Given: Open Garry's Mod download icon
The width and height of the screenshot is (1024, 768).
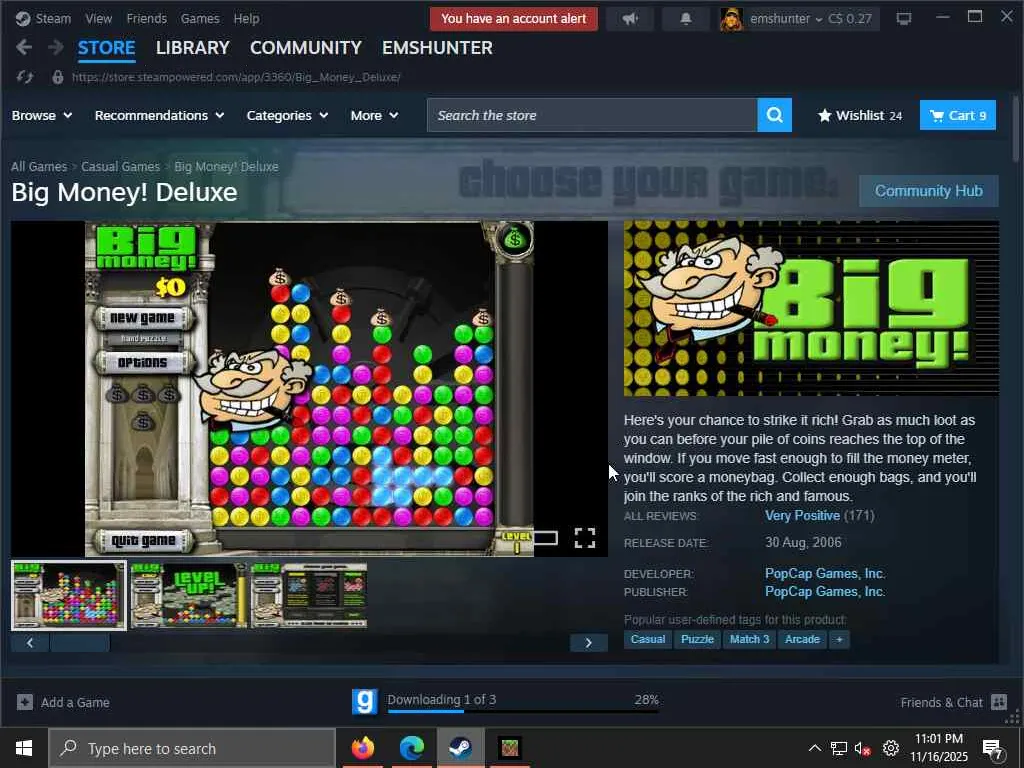Looking at the screenshot, I should tap(365, 702).
